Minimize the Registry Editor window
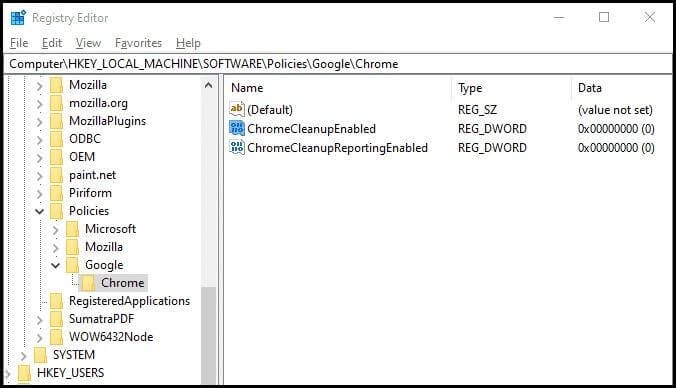 pyautogui.click(x=559, y=17)
